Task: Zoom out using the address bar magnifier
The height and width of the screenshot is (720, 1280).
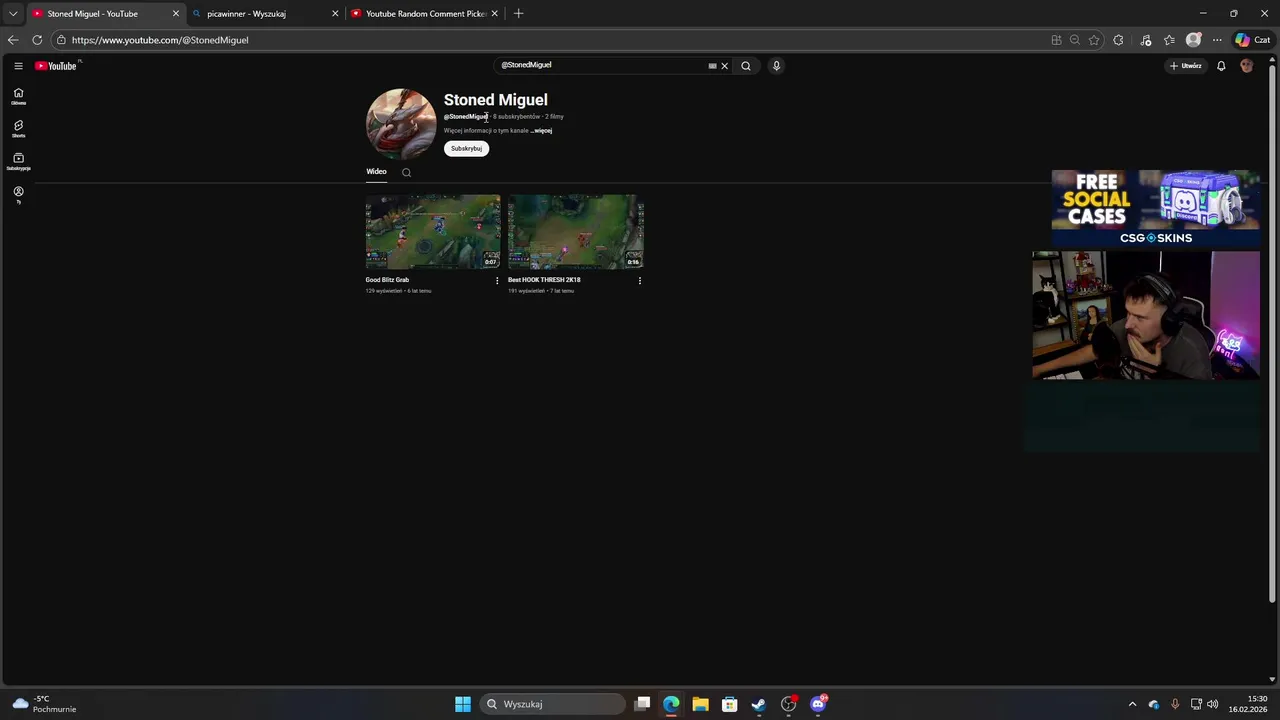Action: point(1075,40)
